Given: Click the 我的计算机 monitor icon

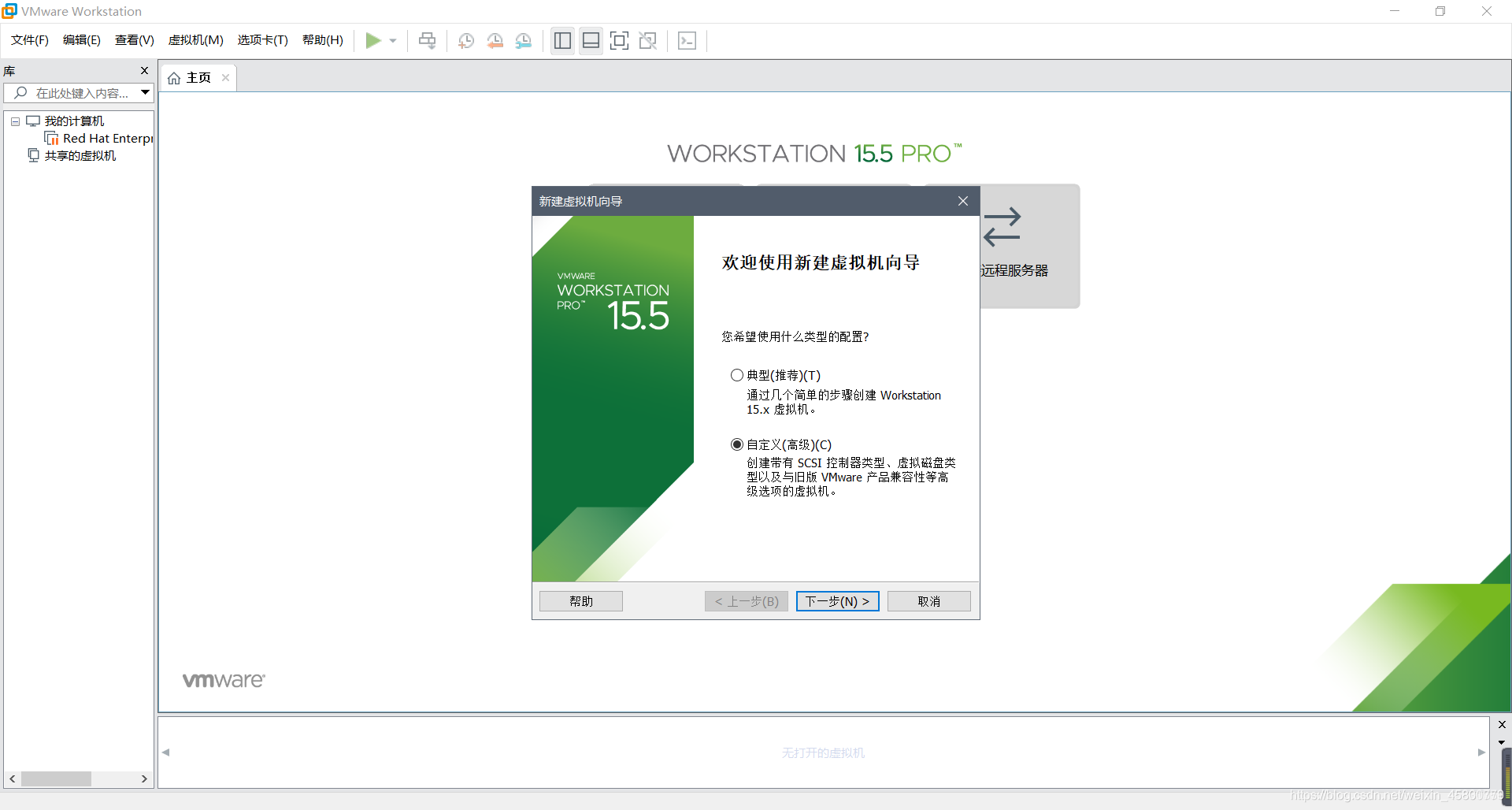Looking at the screenshot, I should (33, 121).
